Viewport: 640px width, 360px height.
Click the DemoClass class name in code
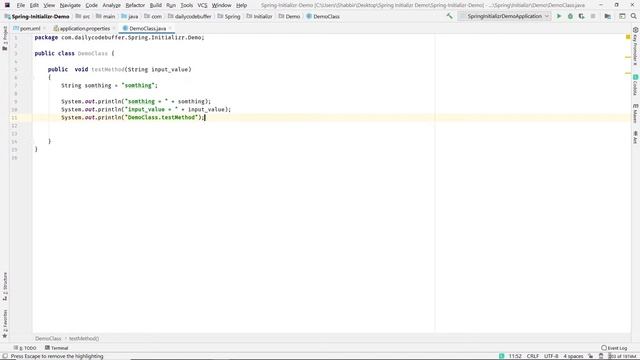93,53
